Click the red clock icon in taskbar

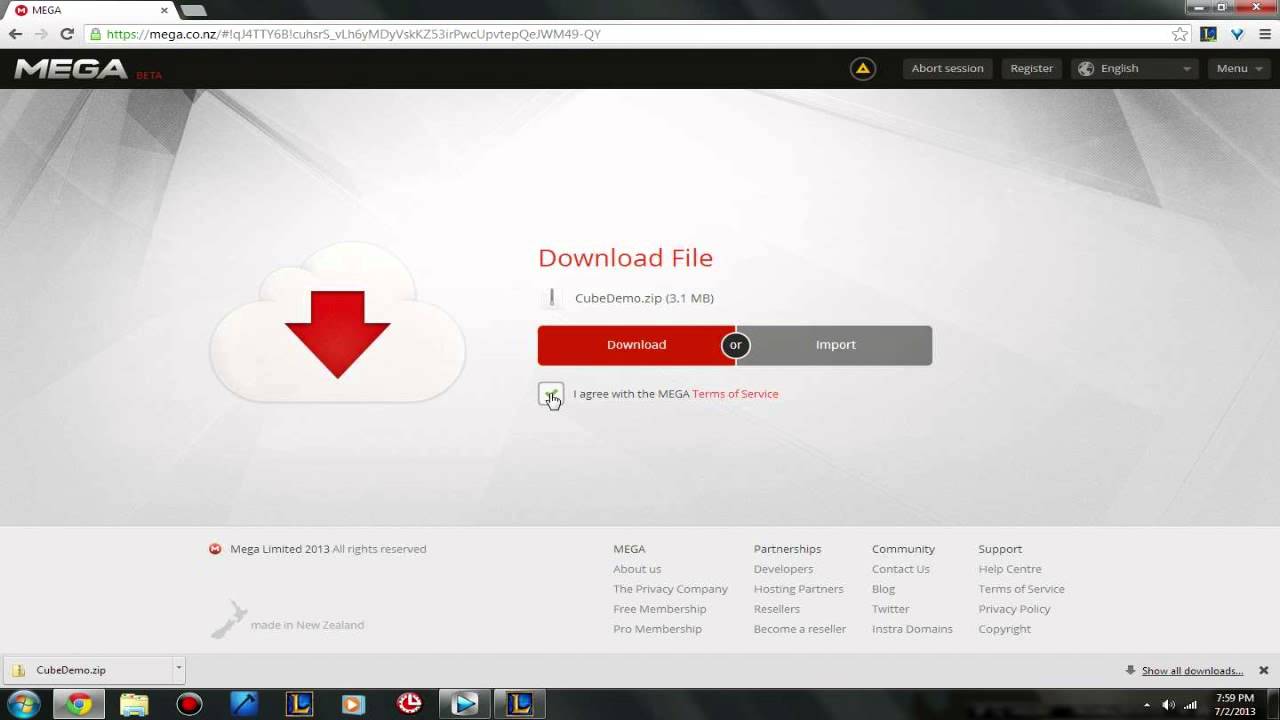[409, 704]
